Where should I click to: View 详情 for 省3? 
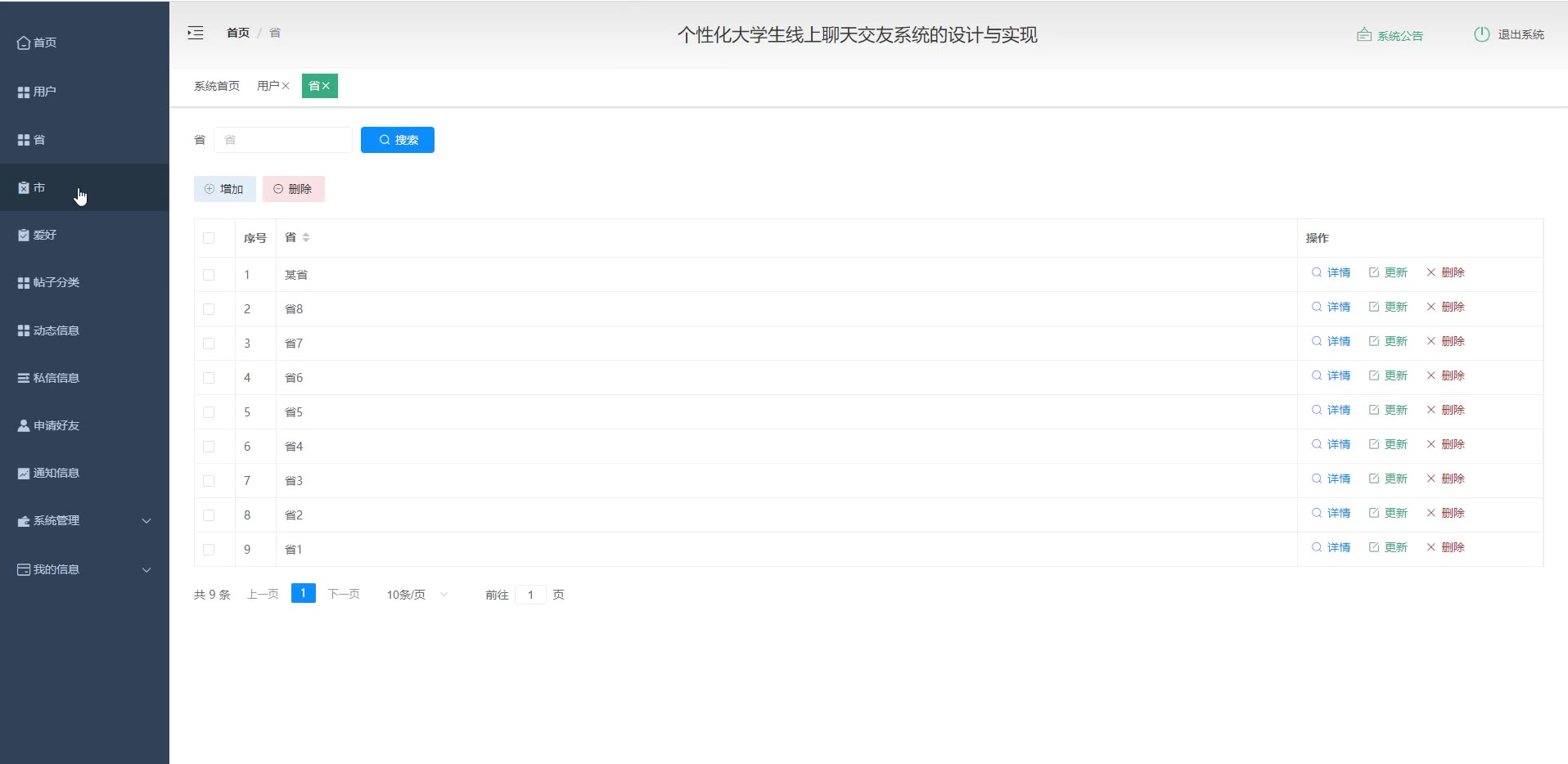click(1331, 479)
